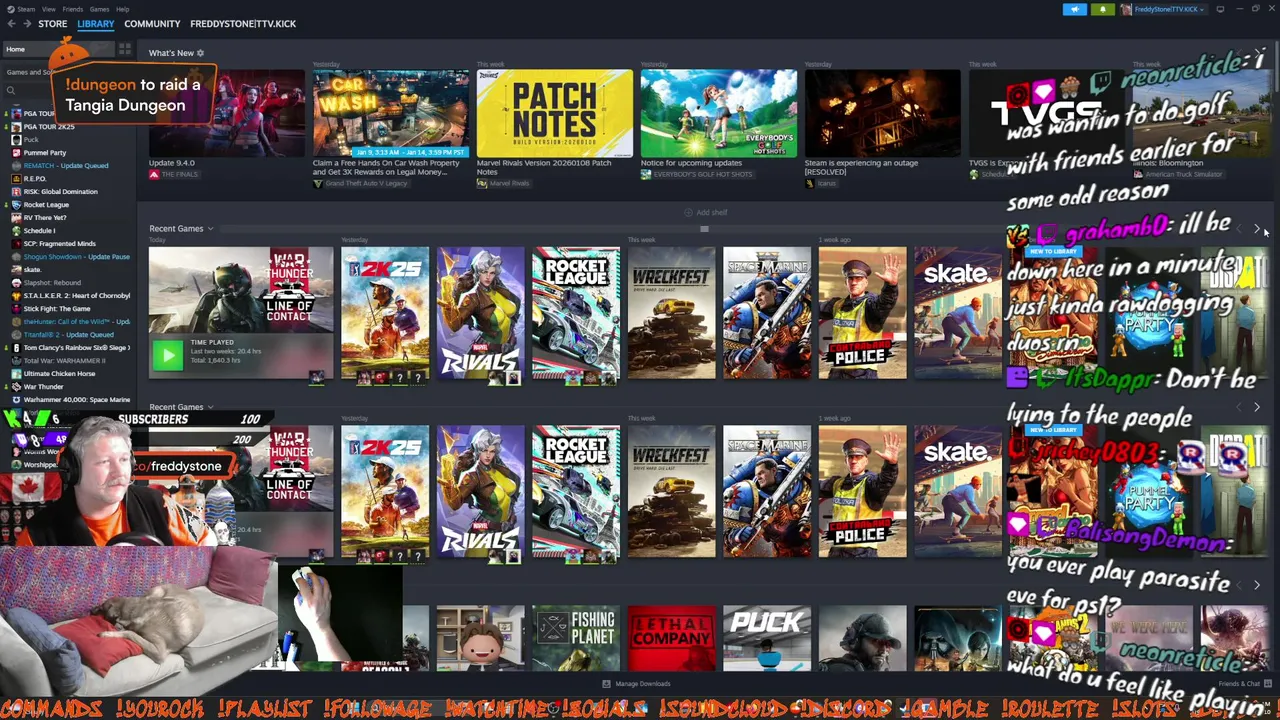Select Schedule I in the sidebar
Screen dimensions: 1280x720
click(39, 230)
